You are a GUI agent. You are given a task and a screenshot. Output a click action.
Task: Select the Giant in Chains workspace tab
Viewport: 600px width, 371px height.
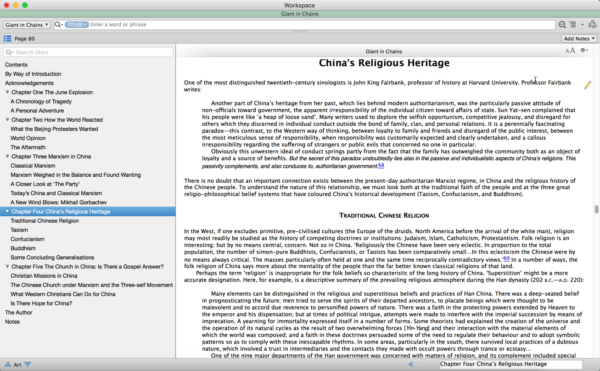(x=300, y=14)
